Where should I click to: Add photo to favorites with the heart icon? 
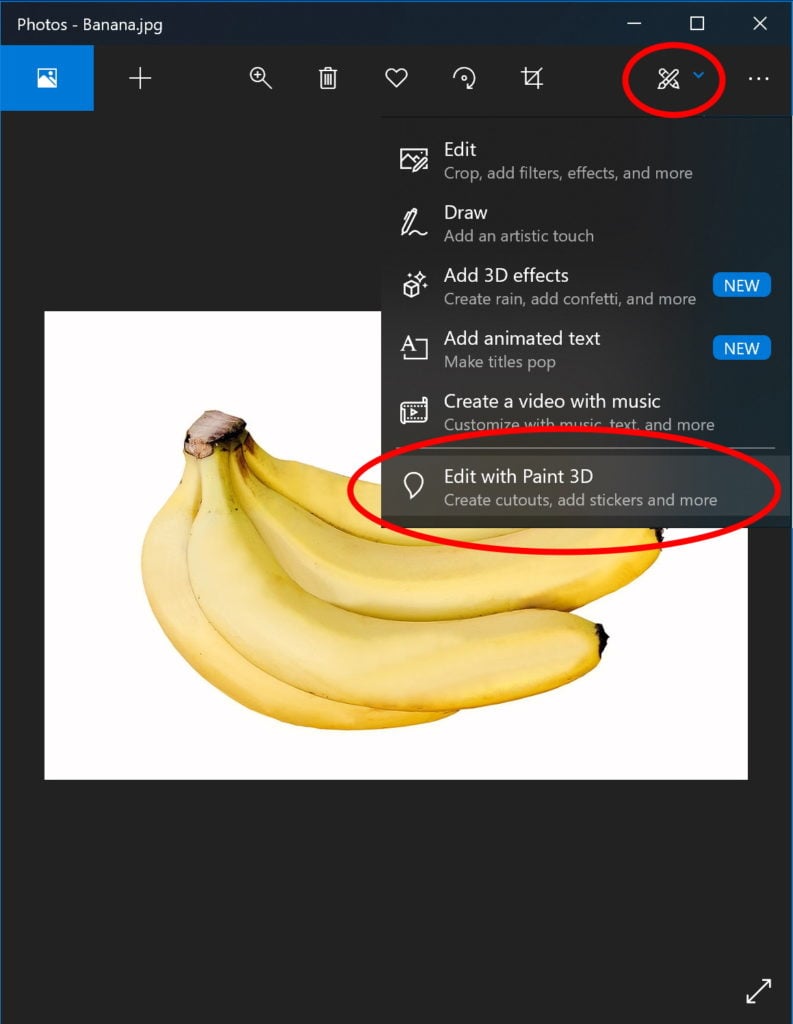pos(396,78)
